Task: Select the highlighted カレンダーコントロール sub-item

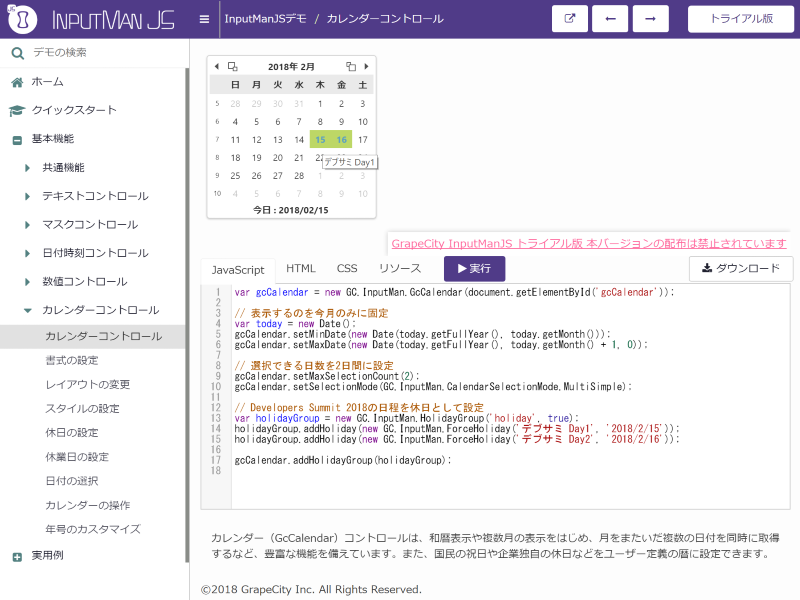Action: [92, 336]
